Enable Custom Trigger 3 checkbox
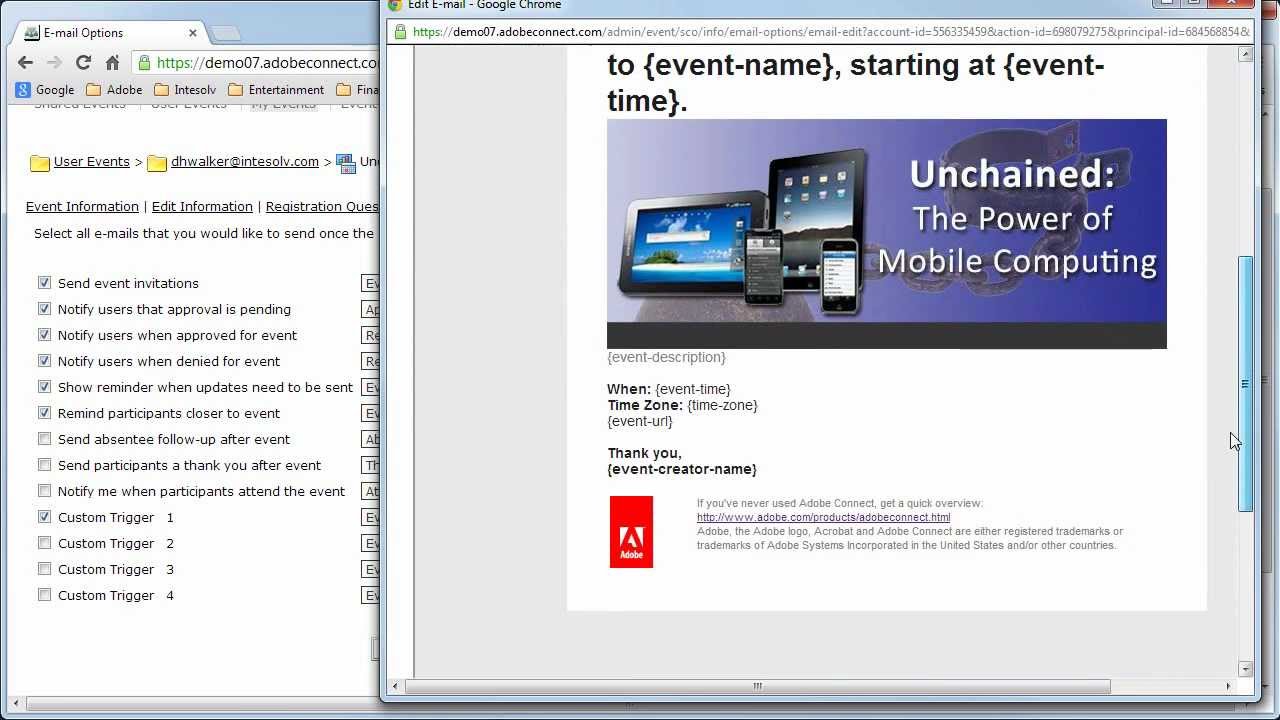This screenshot has height=720, width=1280. point(44,569)
